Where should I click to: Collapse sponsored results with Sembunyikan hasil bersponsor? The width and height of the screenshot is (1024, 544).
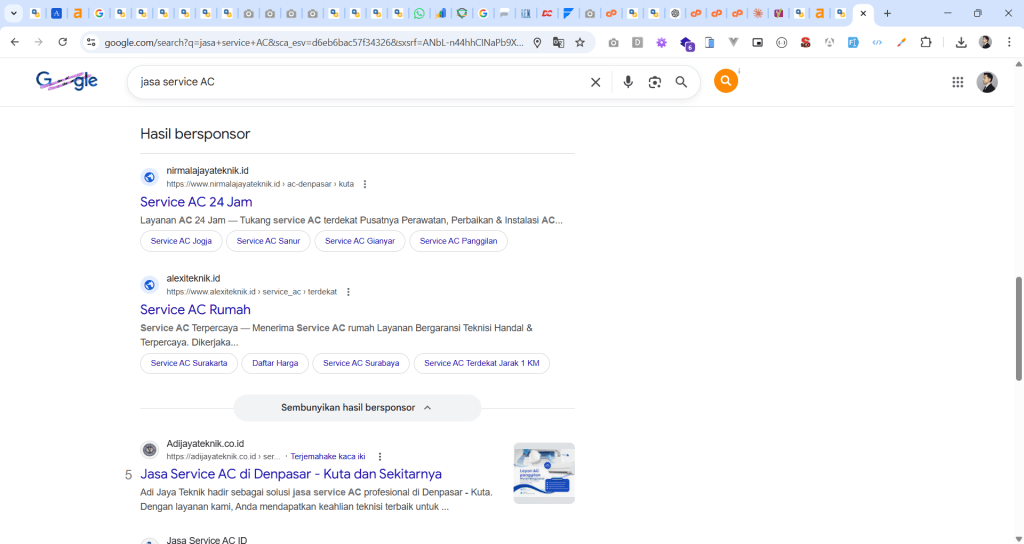[x=357, y=408]
